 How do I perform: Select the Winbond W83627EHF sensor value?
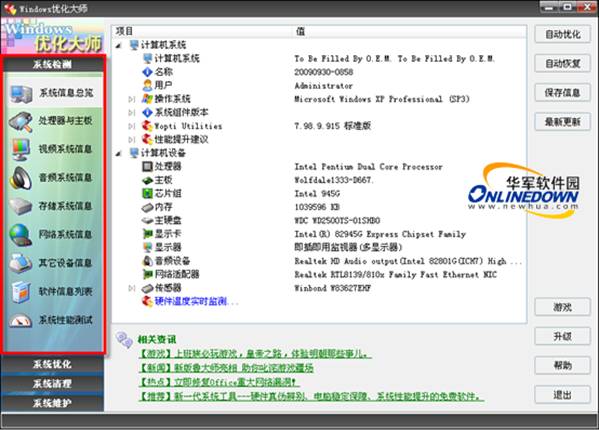[x=332, y=288]
